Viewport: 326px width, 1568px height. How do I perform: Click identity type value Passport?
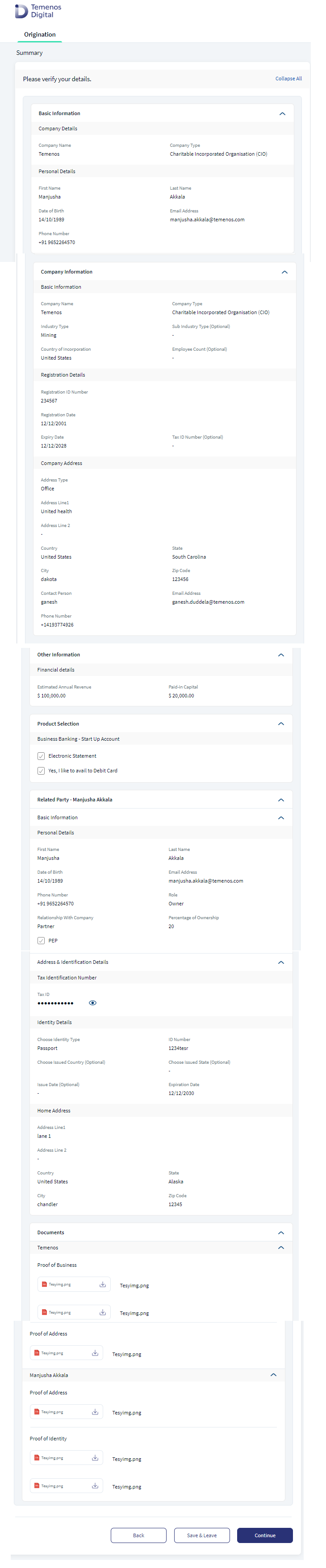pos(47,1048)
